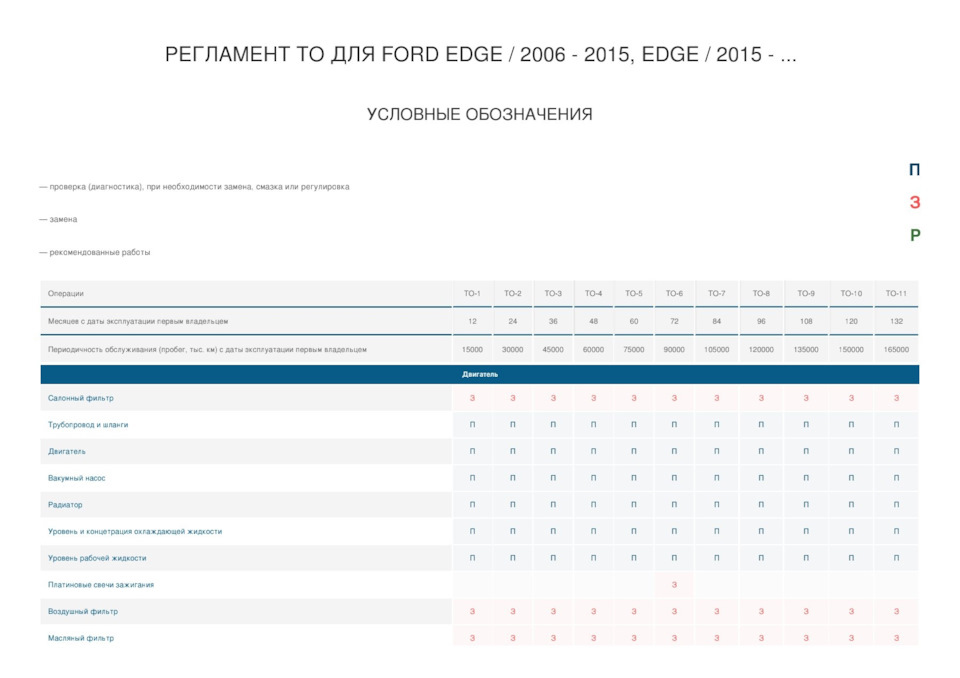Screen dimensions: 960x678
Task: Click the 48 months cell
Action: 593,321
